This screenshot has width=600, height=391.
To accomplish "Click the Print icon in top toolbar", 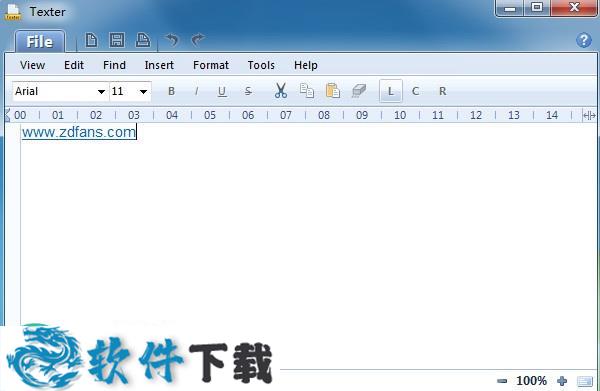I will 143,40.
